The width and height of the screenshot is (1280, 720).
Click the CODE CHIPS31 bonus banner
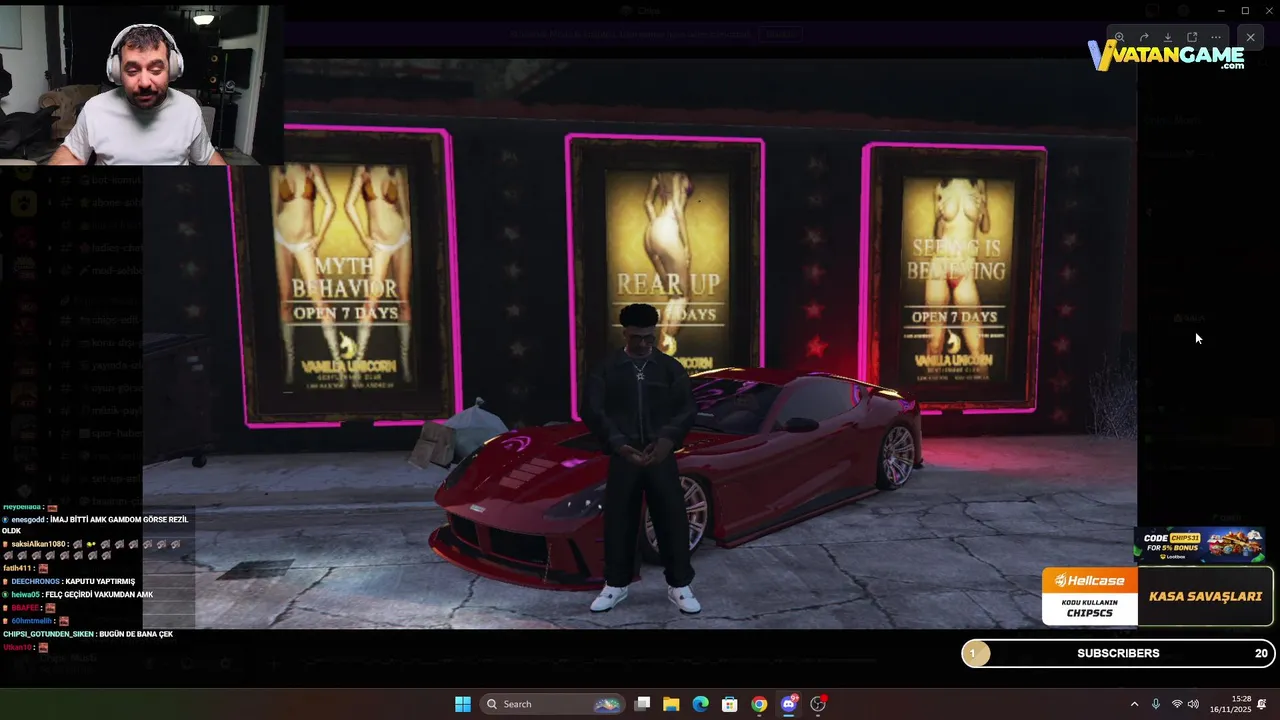1199,545
